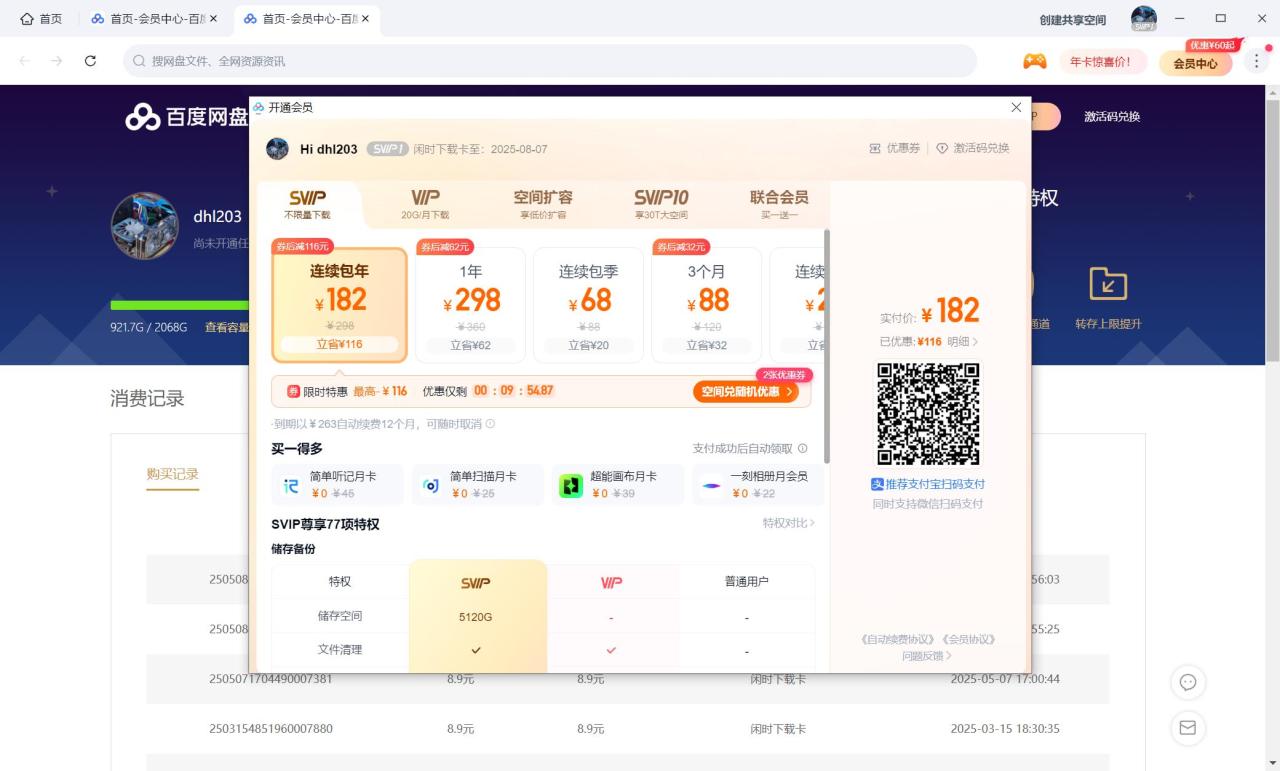Close the first 首页-会员中心 browser tab

coord(213,19)
